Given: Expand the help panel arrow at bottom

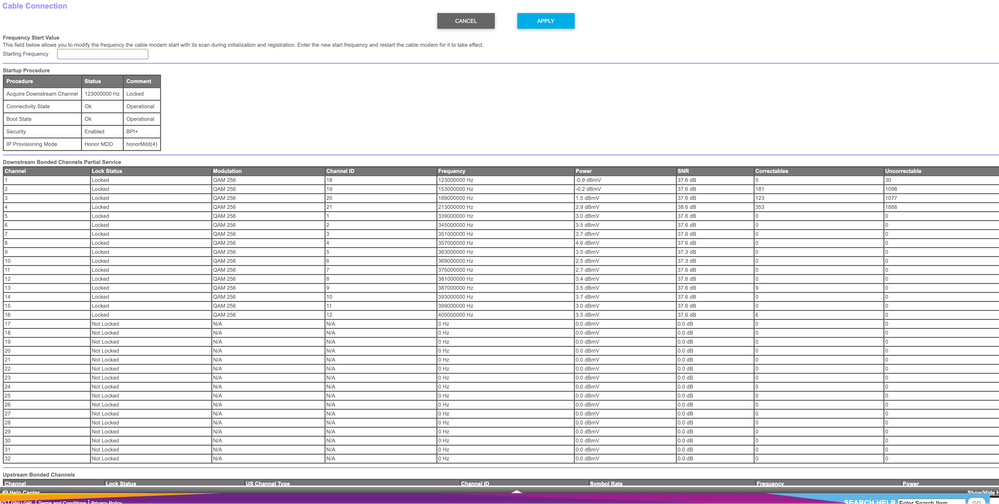Looking at the screenshot, I should pos(516,492).
